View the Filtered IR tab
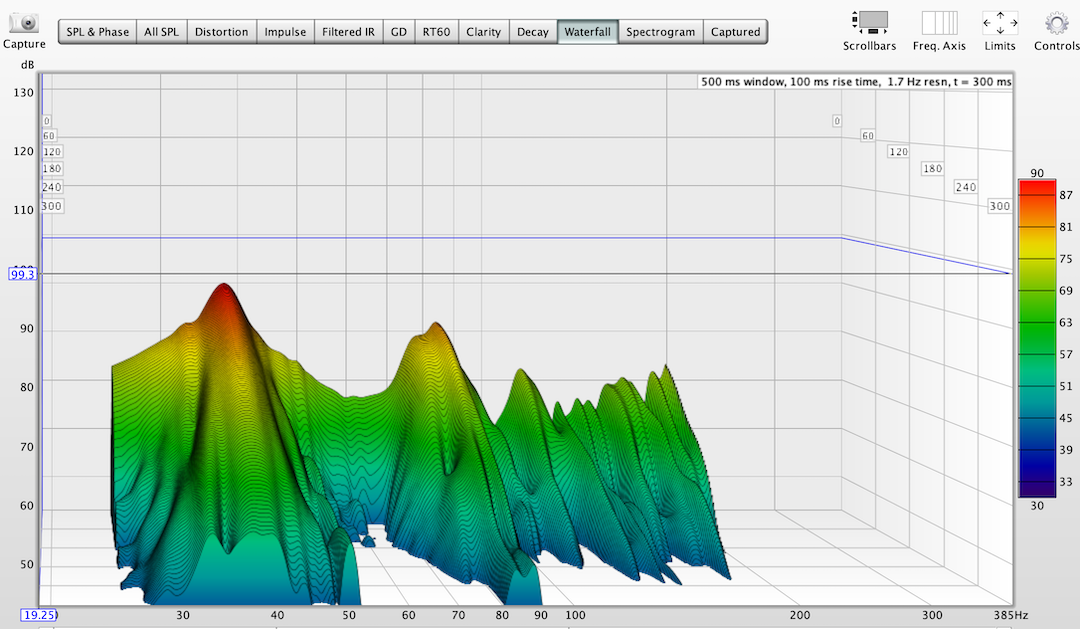The width and height of the screenshot is (1080, 629). [x=348, y=32]
